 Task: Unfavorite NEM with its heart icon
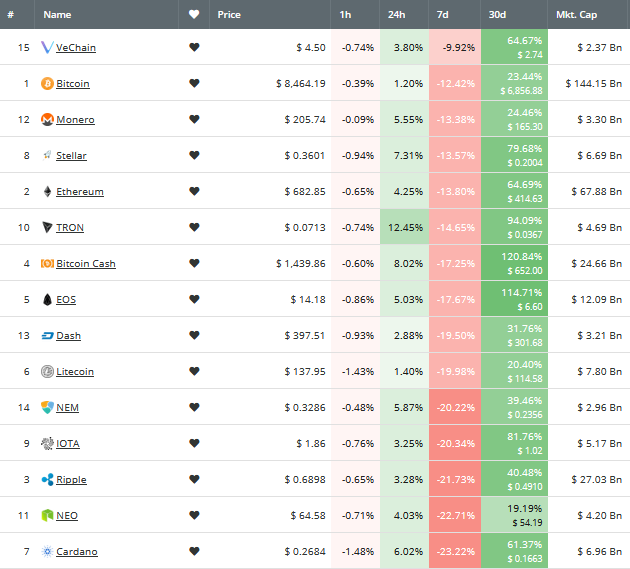click(194, 407)
